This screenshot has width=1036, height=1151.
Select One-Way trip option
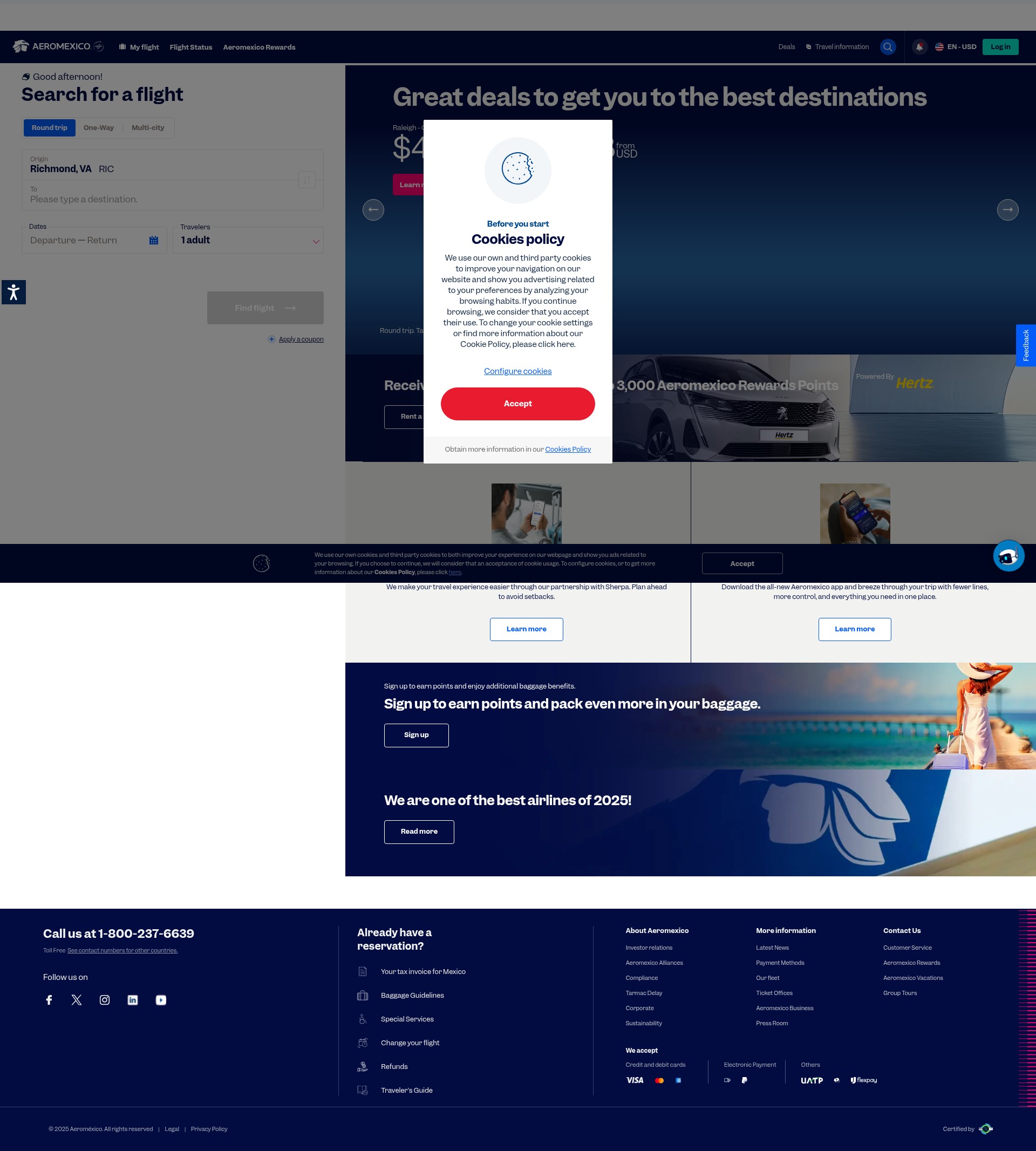click(99, 127)
